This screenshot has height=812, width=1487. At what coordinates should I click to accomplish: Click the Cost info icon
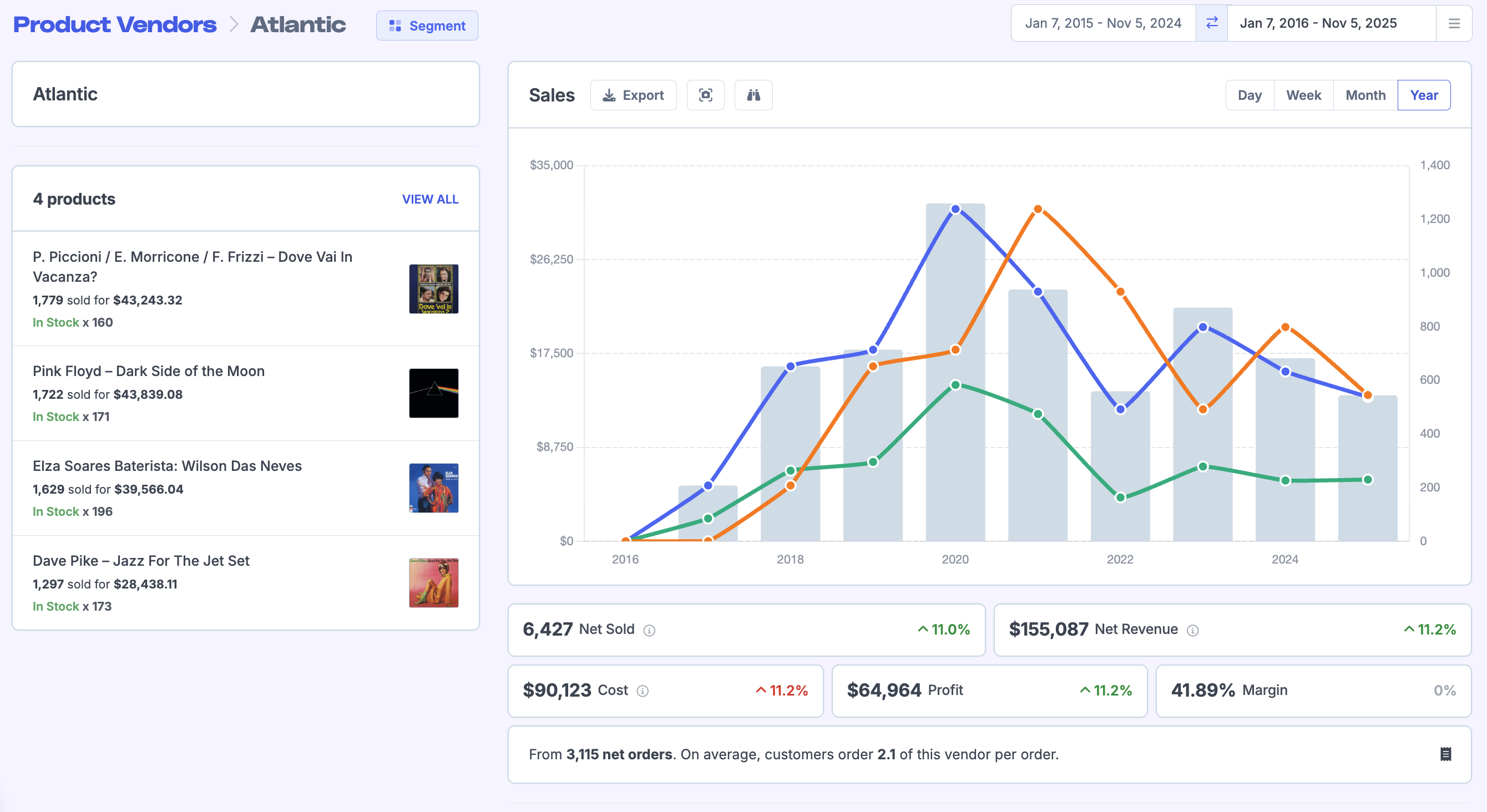pos(643,691)
